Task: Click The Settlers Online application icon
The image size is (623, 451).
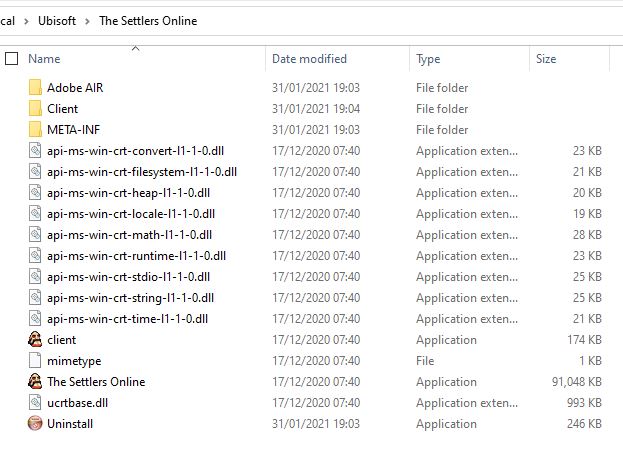Action: (36, 382)
